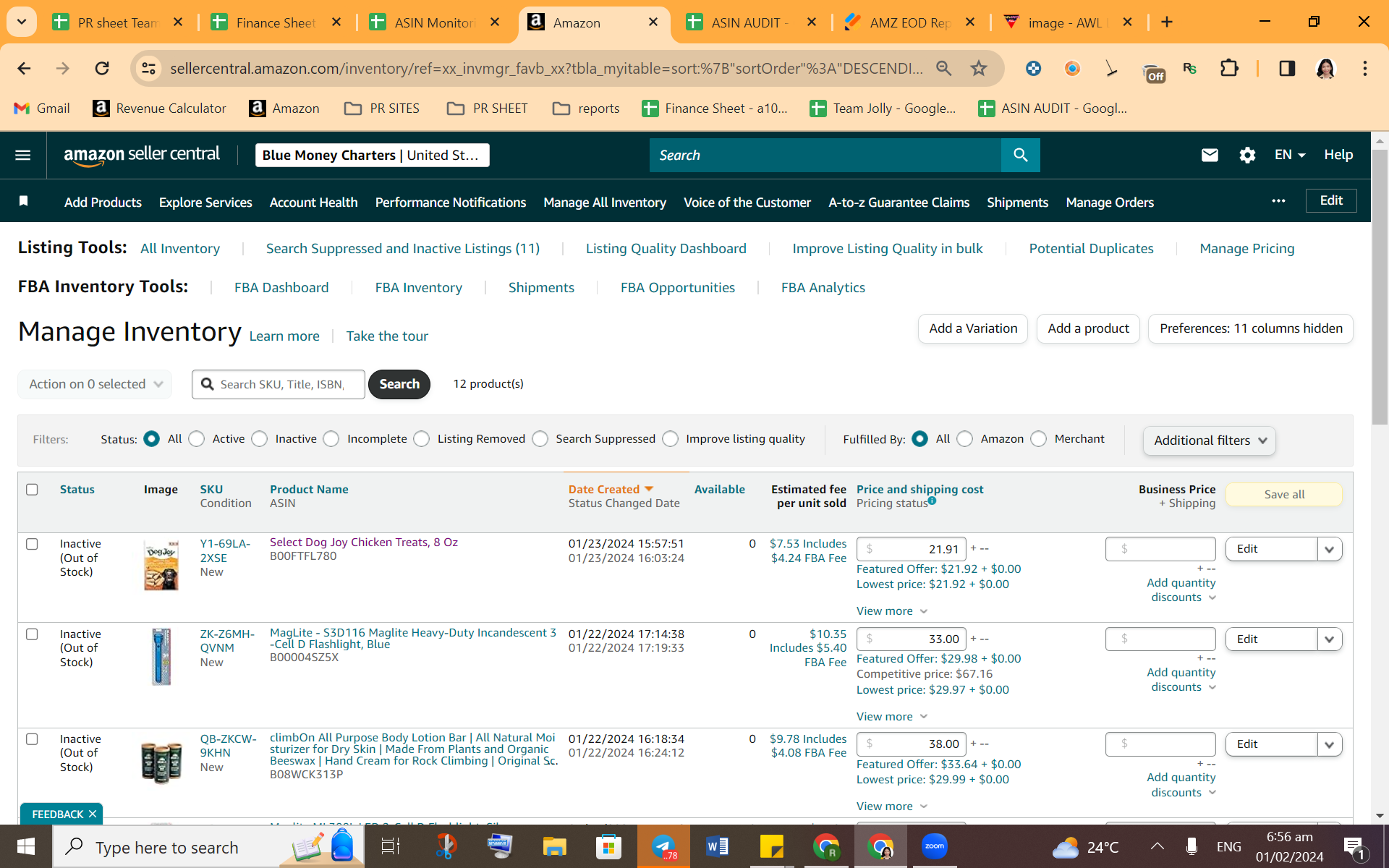Select the Inactive status filter
The image size is (1389, 868).
(260, 439)
